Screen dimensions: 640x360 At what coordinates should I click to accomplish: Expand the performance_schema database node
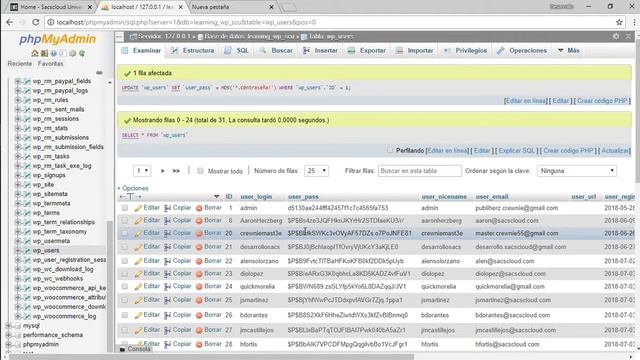point(8,336)
